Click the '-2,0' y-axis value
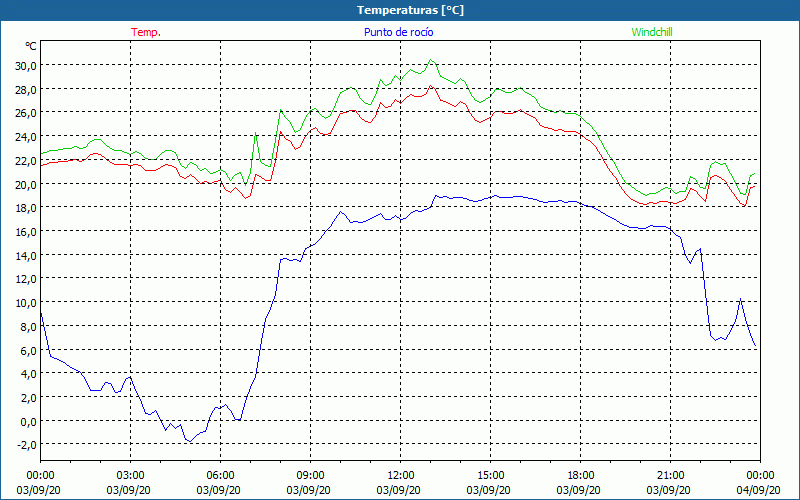The image size is (800, 500). point(27,445)
